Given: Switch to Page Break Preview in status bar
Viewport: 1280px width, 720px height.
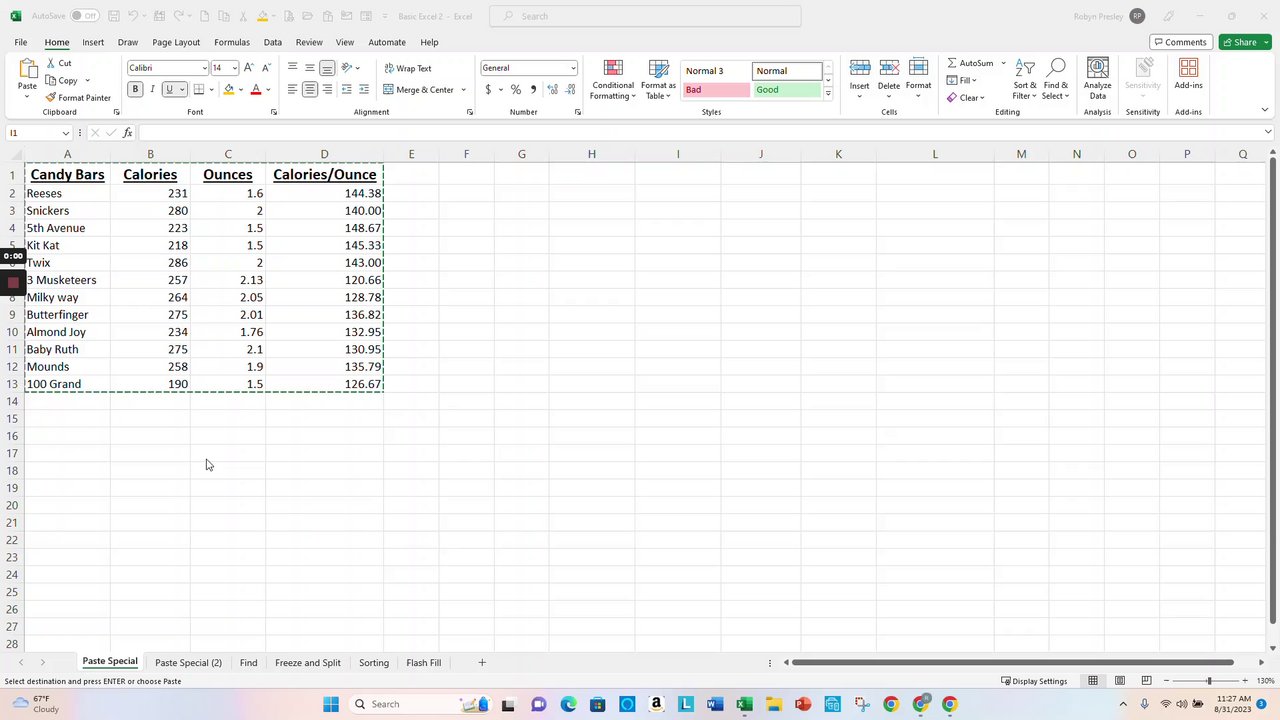Looking at the screenshot, I should [x=1147, y=681].
